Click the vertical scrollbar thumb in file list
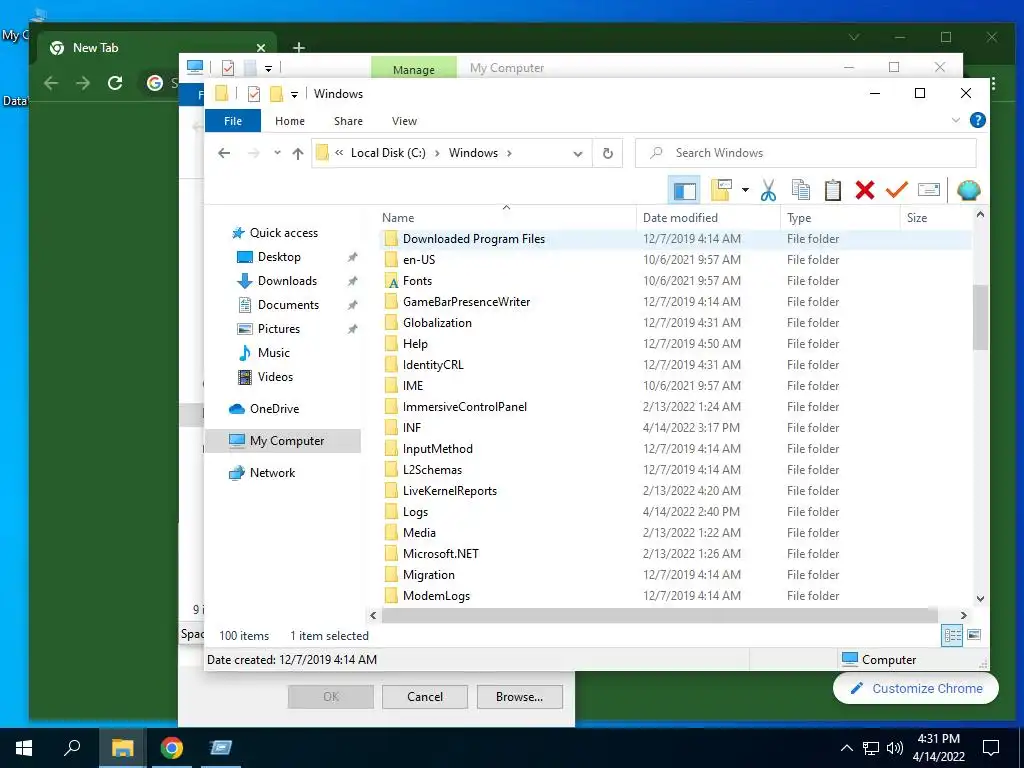 point(980,317)
